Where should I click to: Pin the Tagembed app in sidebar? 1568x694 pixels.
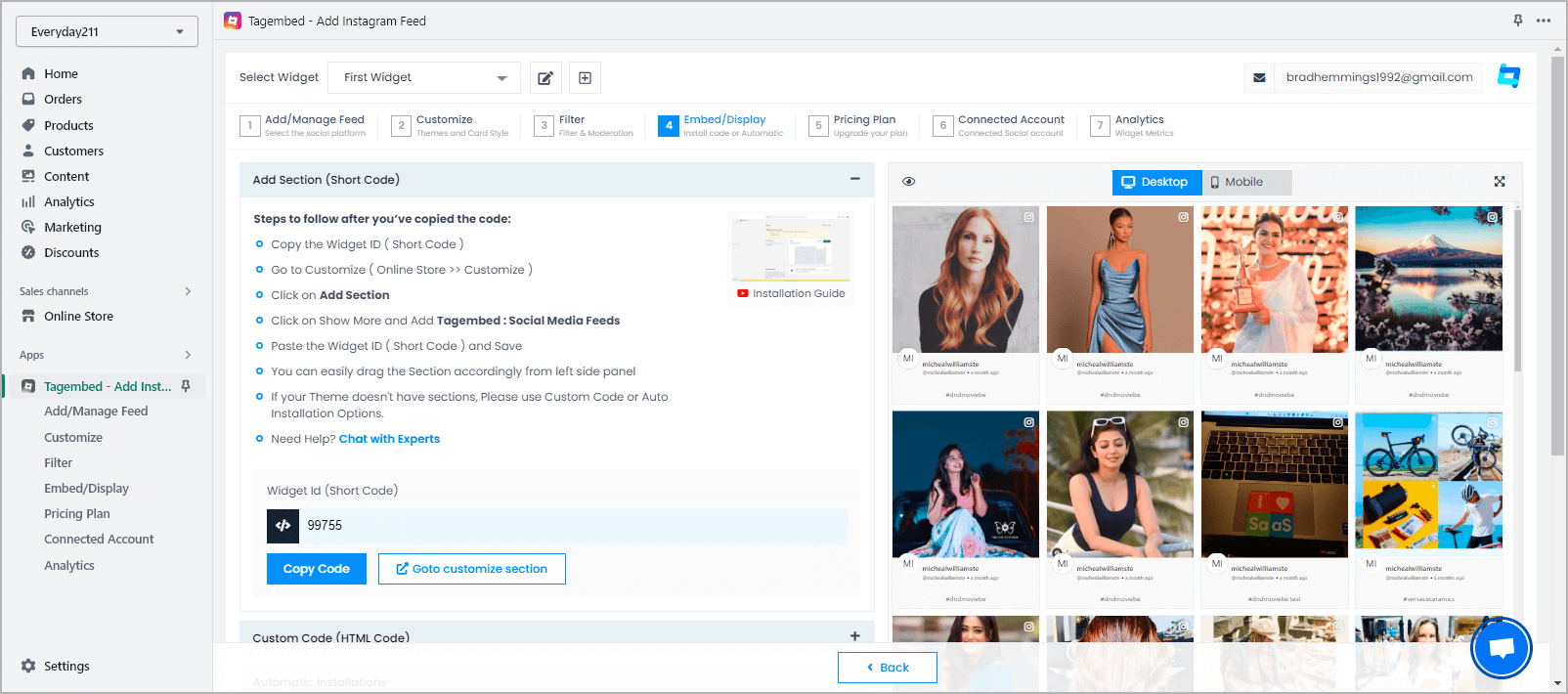pyautogui.click(x=186, y=386)
